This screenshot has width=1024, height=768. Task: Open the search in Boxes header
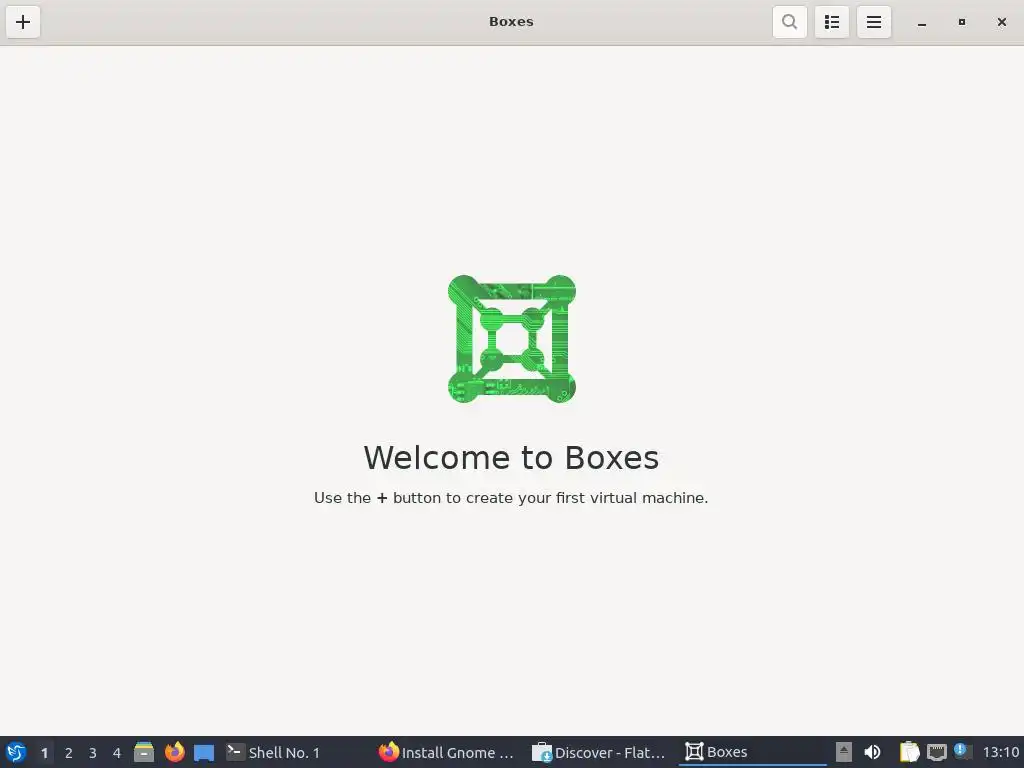(x=790, y=22)
